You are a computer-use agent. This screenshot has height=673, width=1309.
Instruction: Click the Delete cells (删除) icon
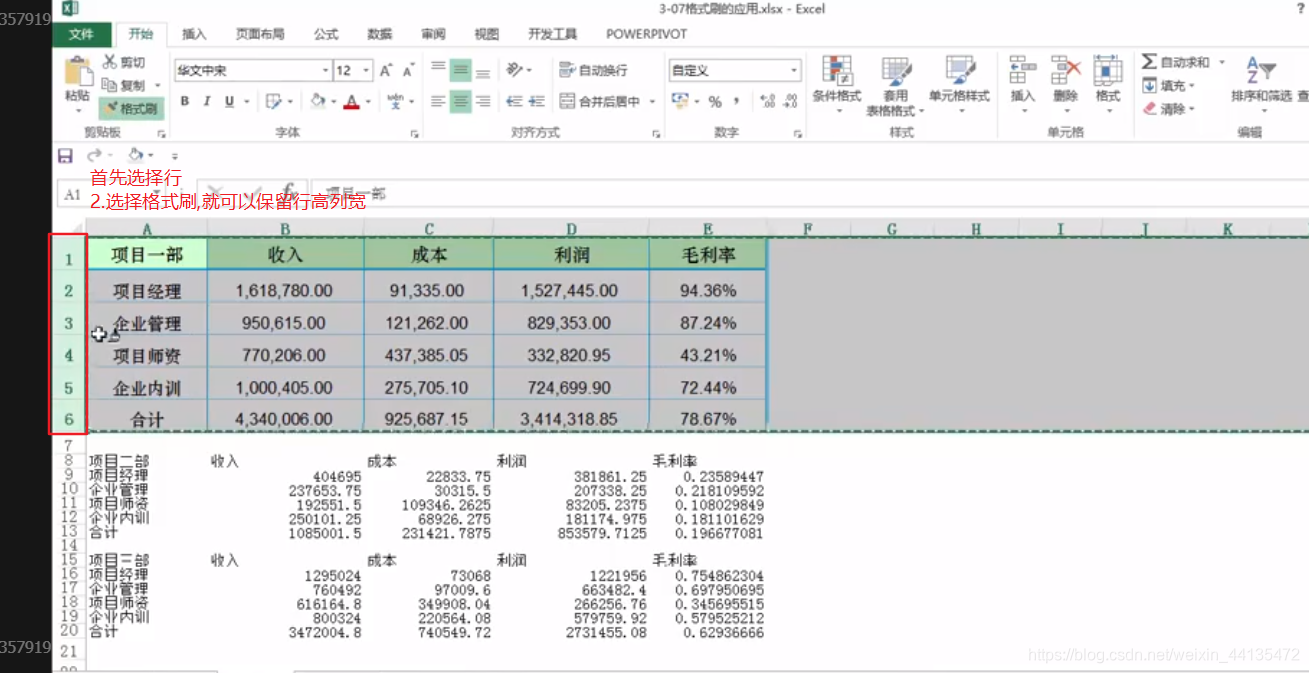coord(1066,70)
